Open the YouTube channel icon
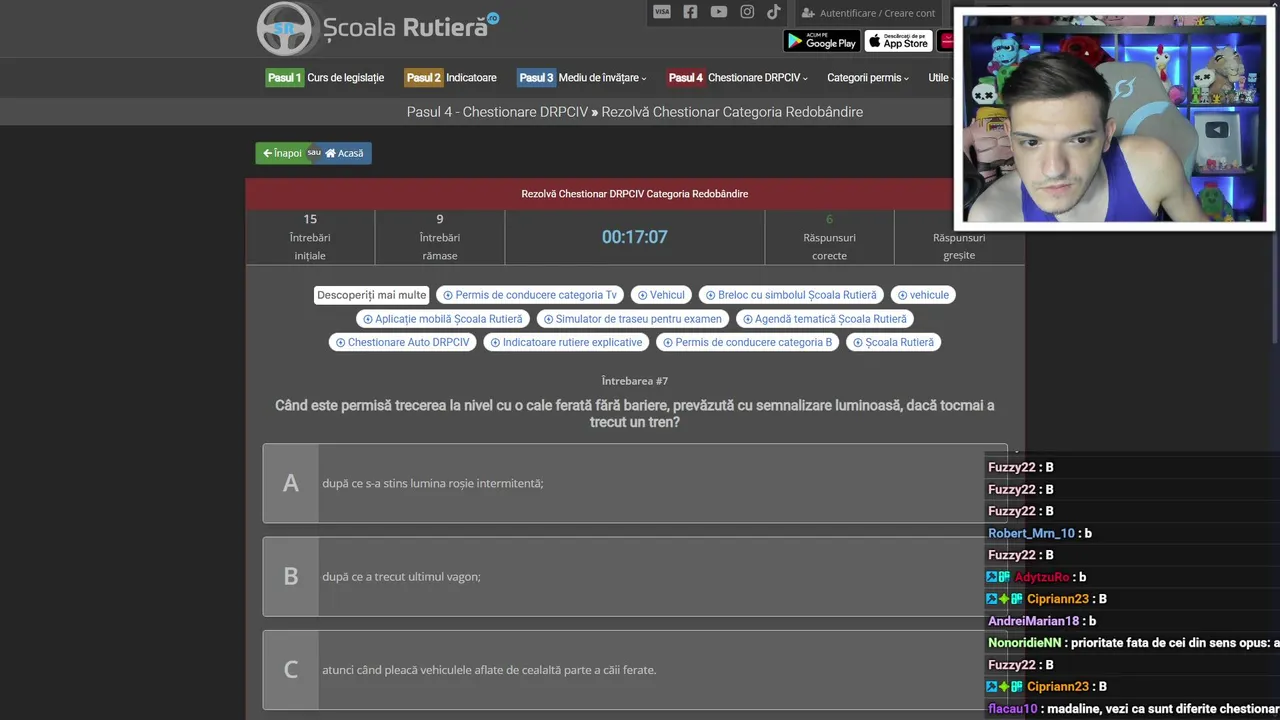 click(x=719, y=12)
